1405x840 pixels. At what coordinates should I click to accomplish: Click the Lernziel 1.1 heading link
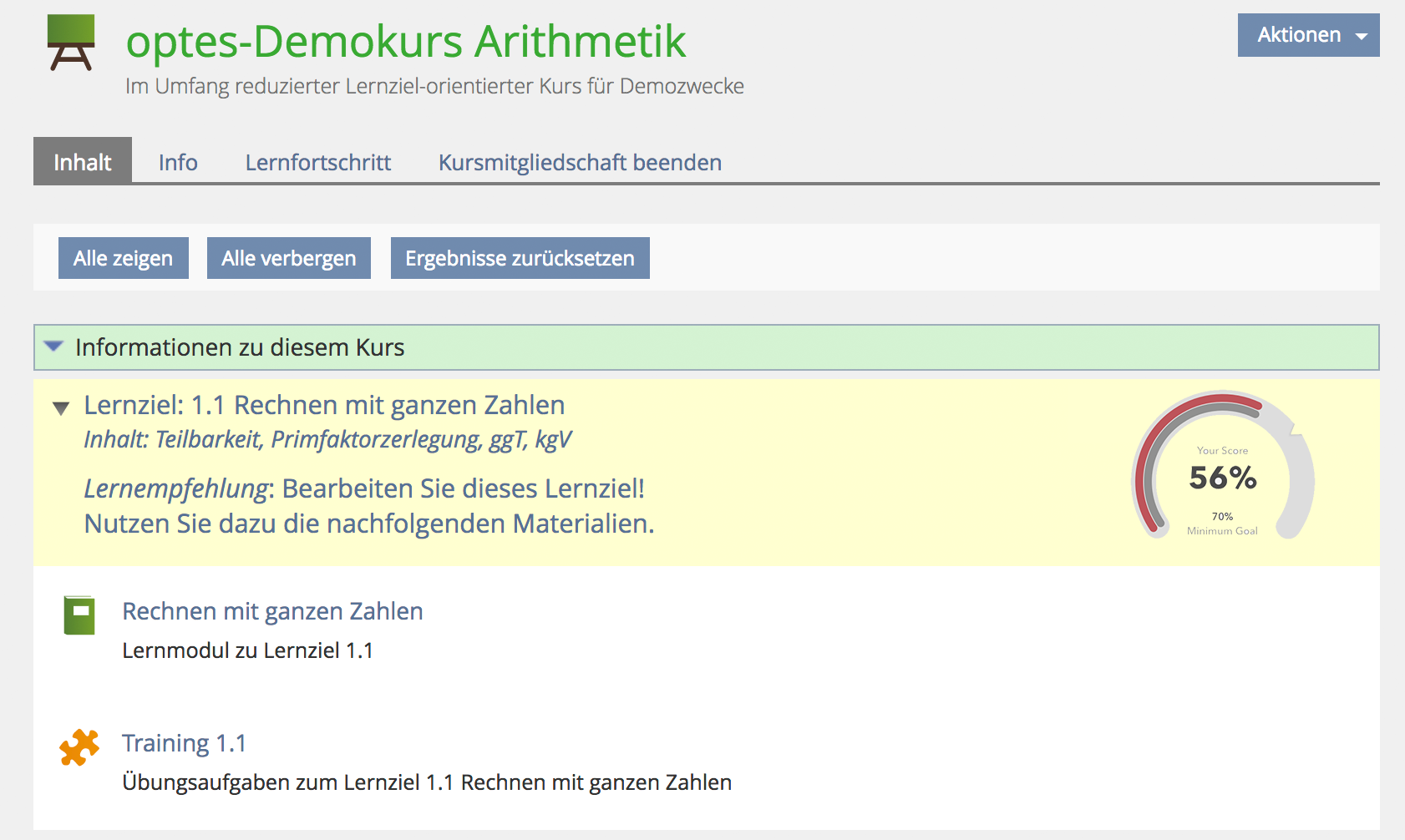click(x=324, y=405)
